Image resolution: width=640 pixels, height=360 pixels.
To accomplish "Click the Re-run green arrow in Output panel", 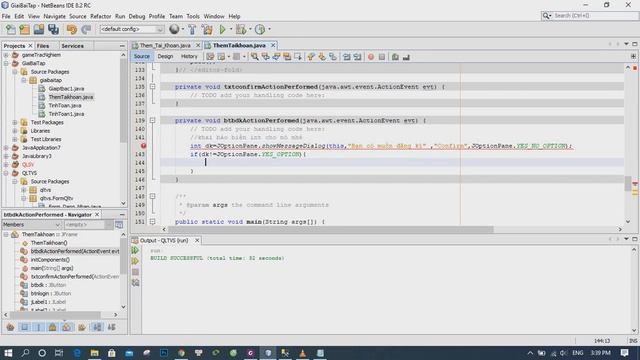I will point(136,250).
